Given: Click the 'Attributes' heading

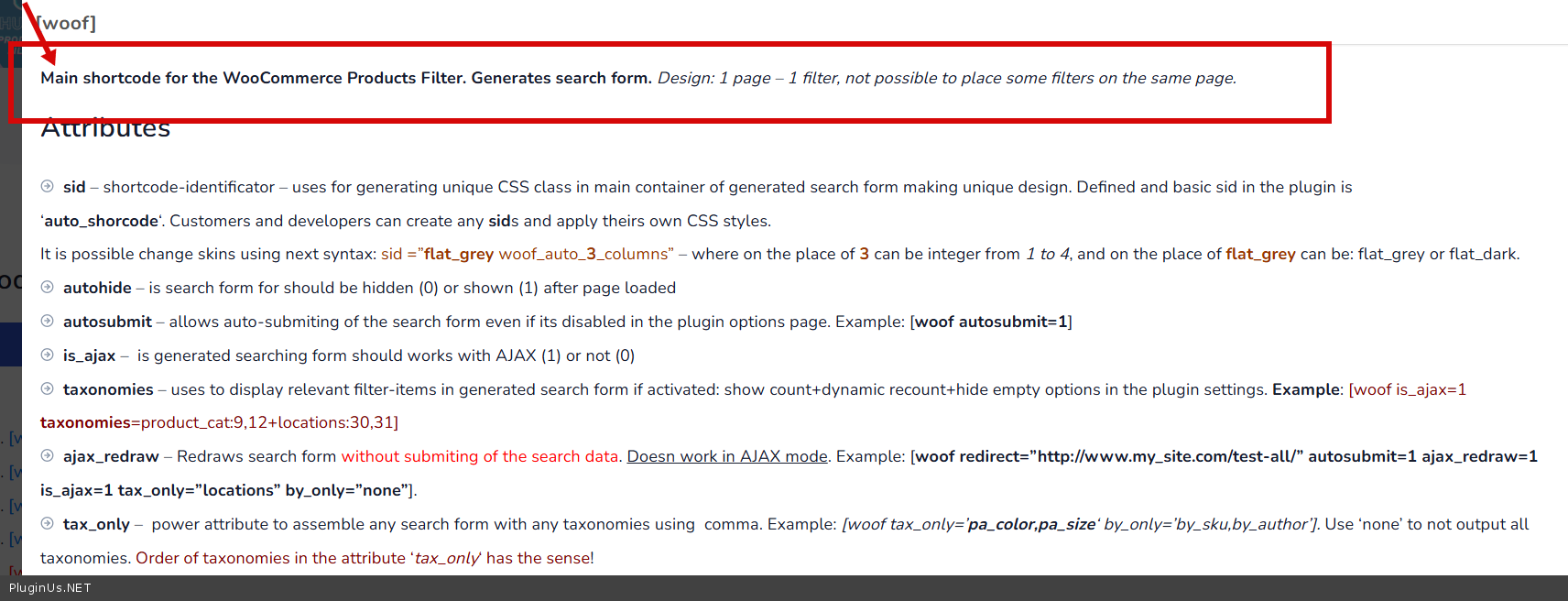Looking at the screenshot, I should click(x=105, y=128).
